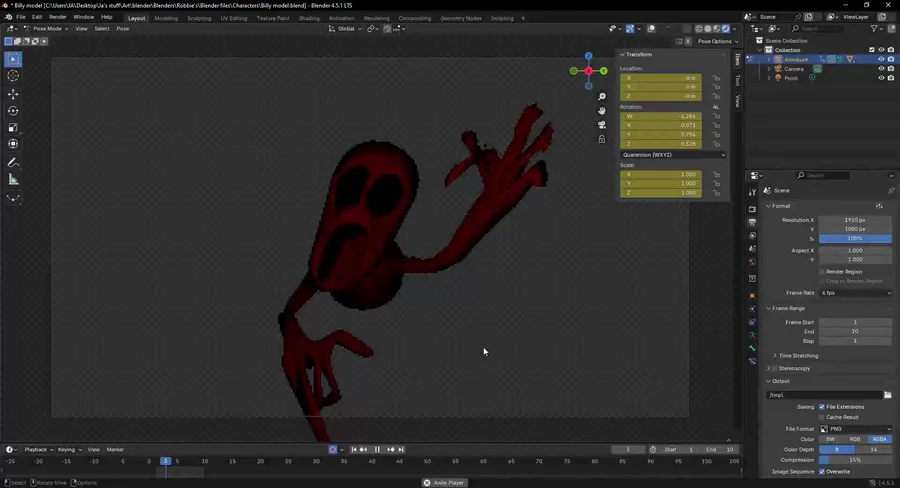Open the Render menu
900x488 pixels.
(58, 17)
